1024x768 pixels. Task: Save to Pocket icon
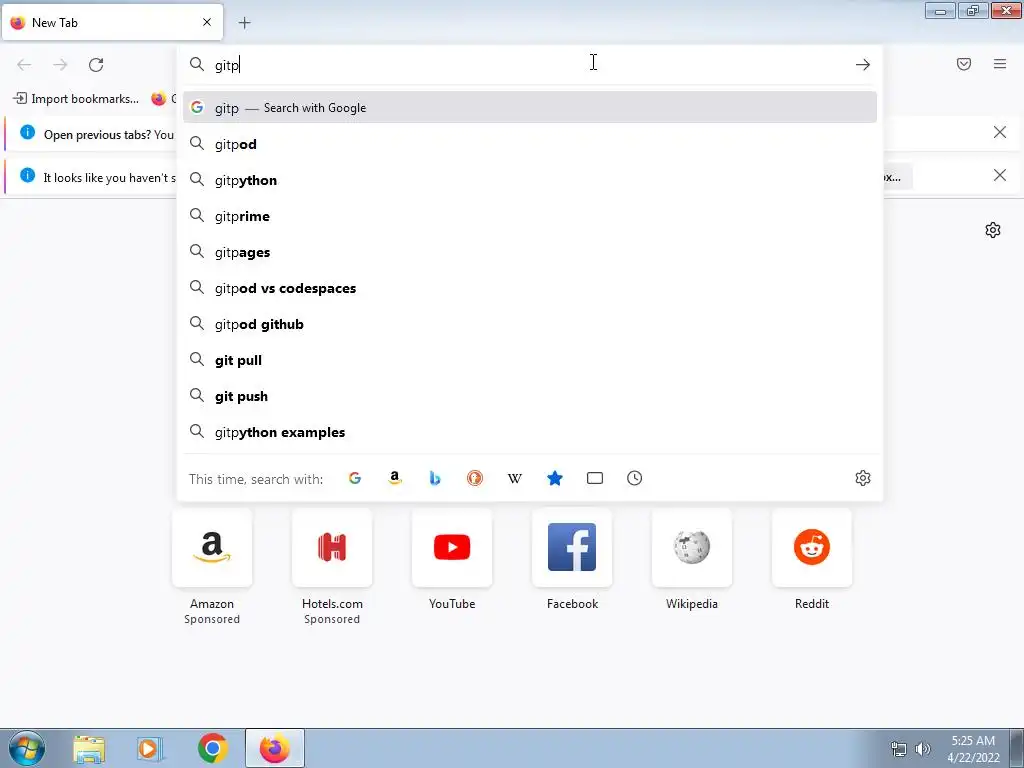tap(964, 64)
